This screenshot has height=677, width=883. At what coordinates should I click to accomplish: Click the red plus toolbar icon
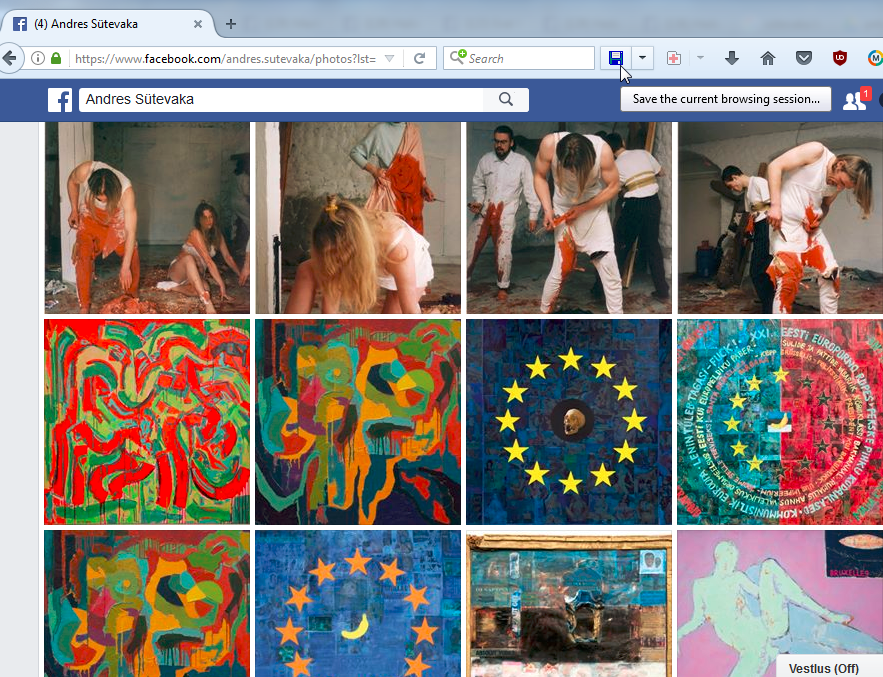click(674, 58)
